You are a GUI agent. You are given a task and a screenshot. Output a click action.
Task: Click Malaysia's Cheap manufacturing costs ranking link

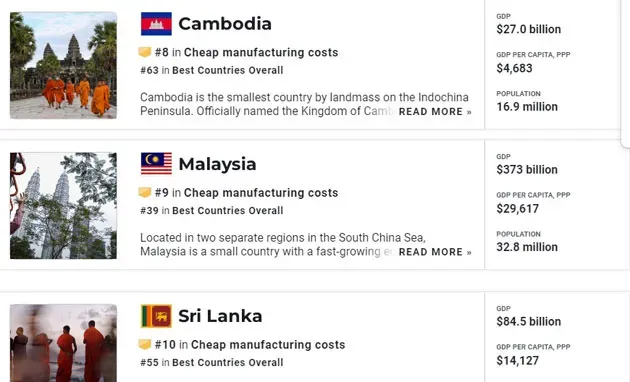261,192
